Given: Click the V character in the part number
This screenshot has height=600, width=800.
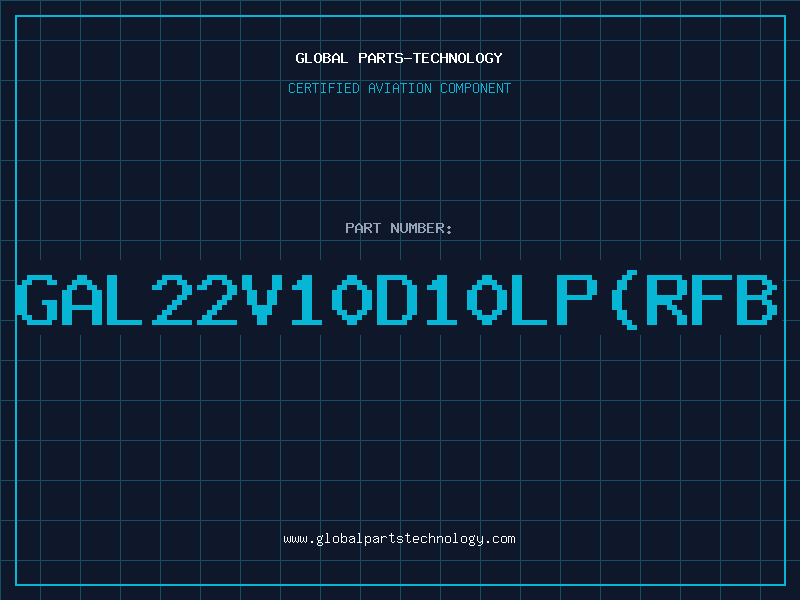Looking at the screenshot, I should click(262, 300).
